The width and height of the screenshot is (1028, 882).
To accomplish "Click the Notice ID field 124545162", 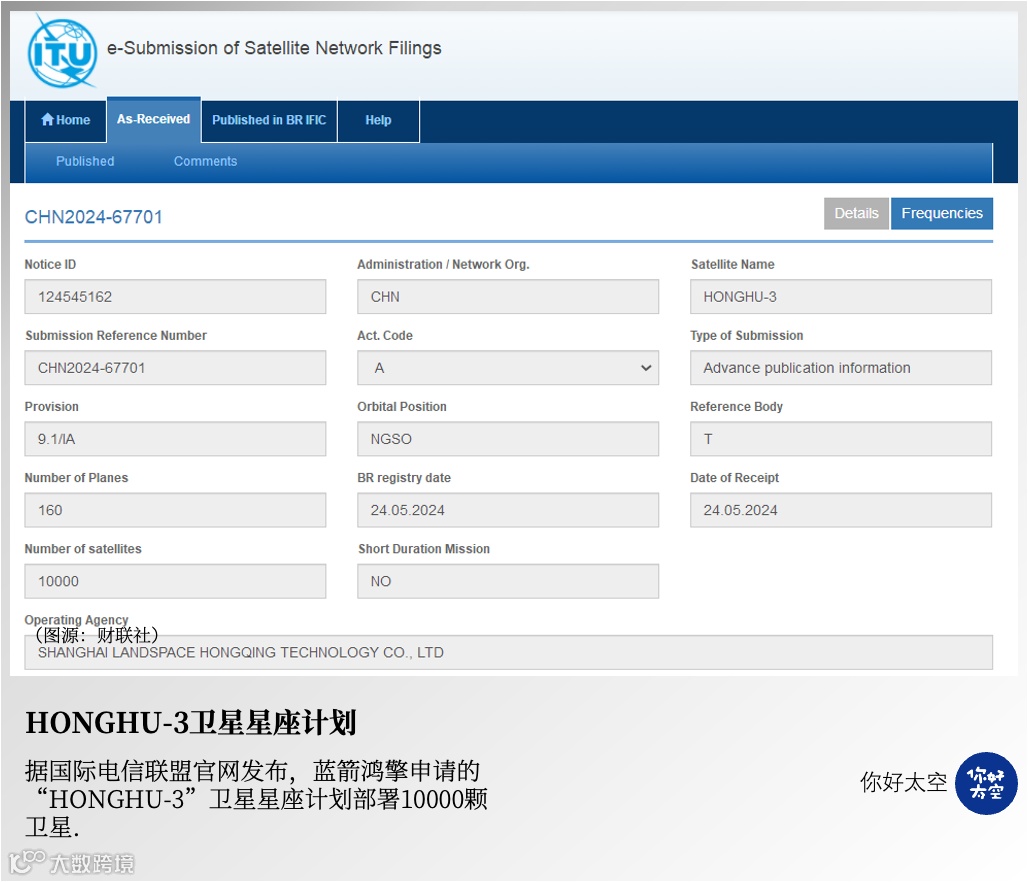I will tap(175, 296).
